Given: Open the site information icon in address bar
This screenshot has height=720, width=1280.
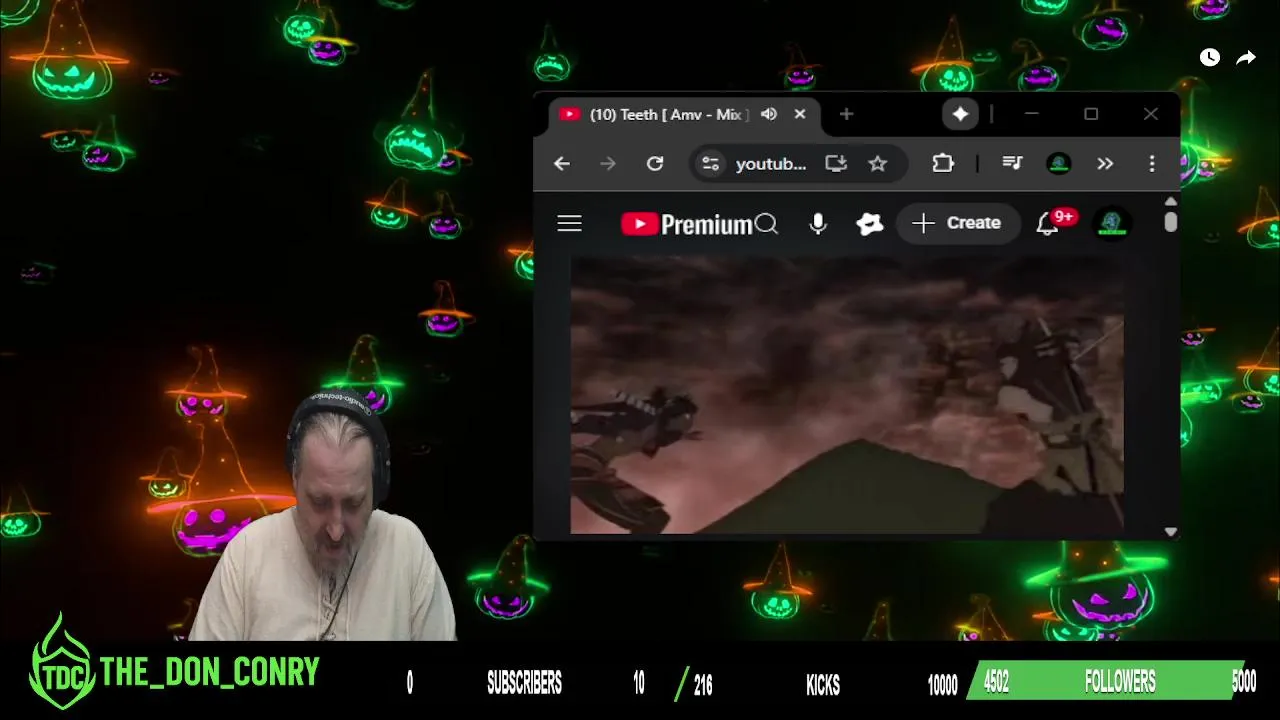Looking at the screenshot, I should pyautogui.click(x=710, y=164).
